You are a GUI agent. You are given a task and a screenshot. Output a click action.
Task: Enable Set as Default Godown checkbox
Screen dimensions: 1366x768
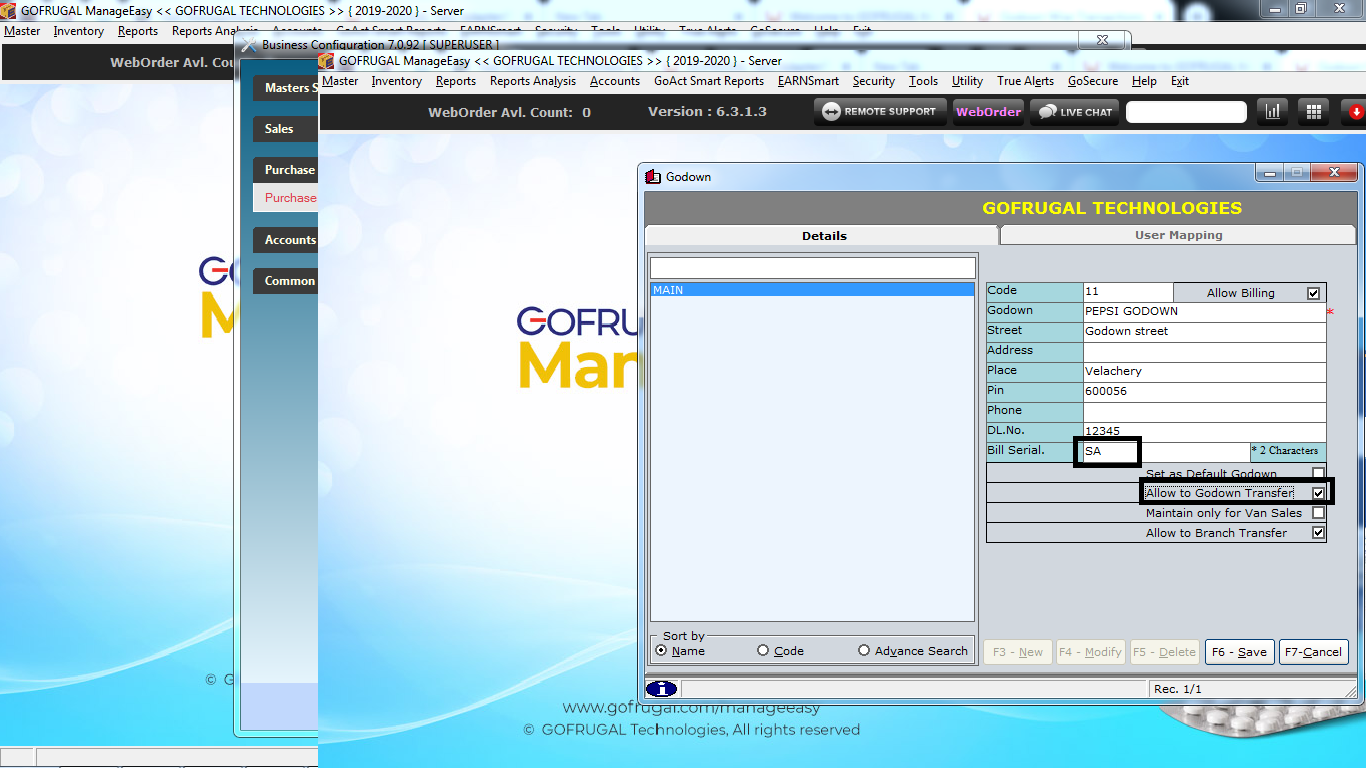1318,474
